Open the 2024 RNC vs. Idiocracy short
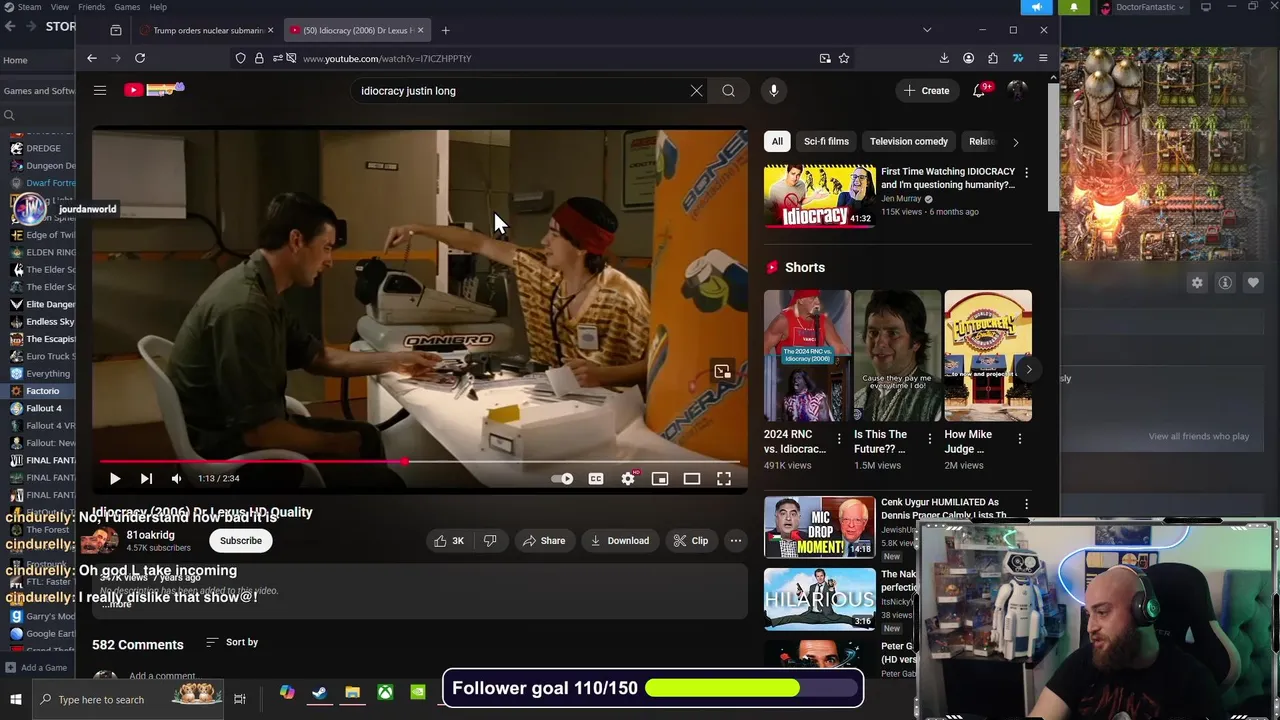 (x=807, y=355)
